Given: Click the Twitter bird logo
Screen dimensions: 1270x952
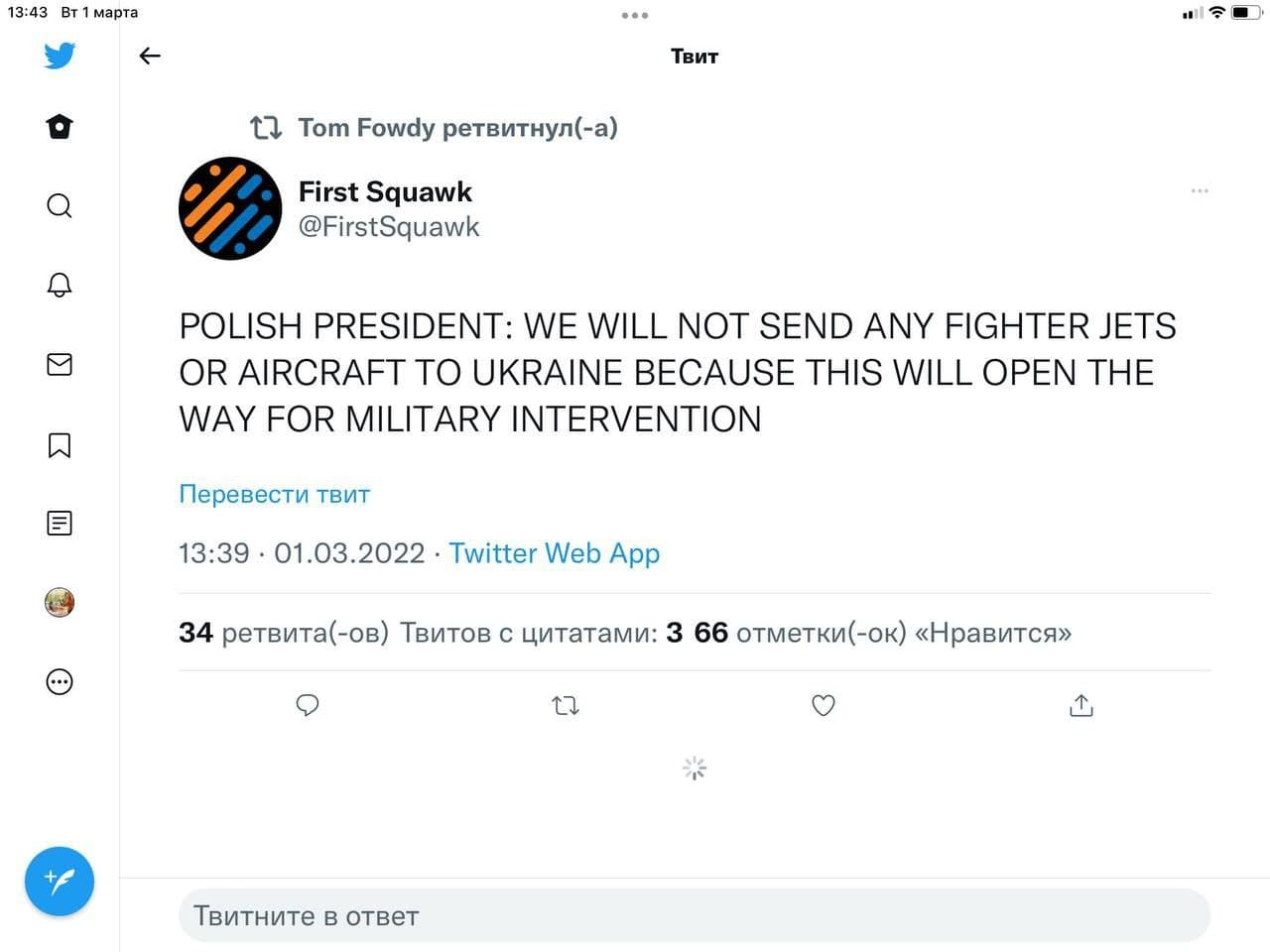Looking at the screenshot, I should (60, 56).
